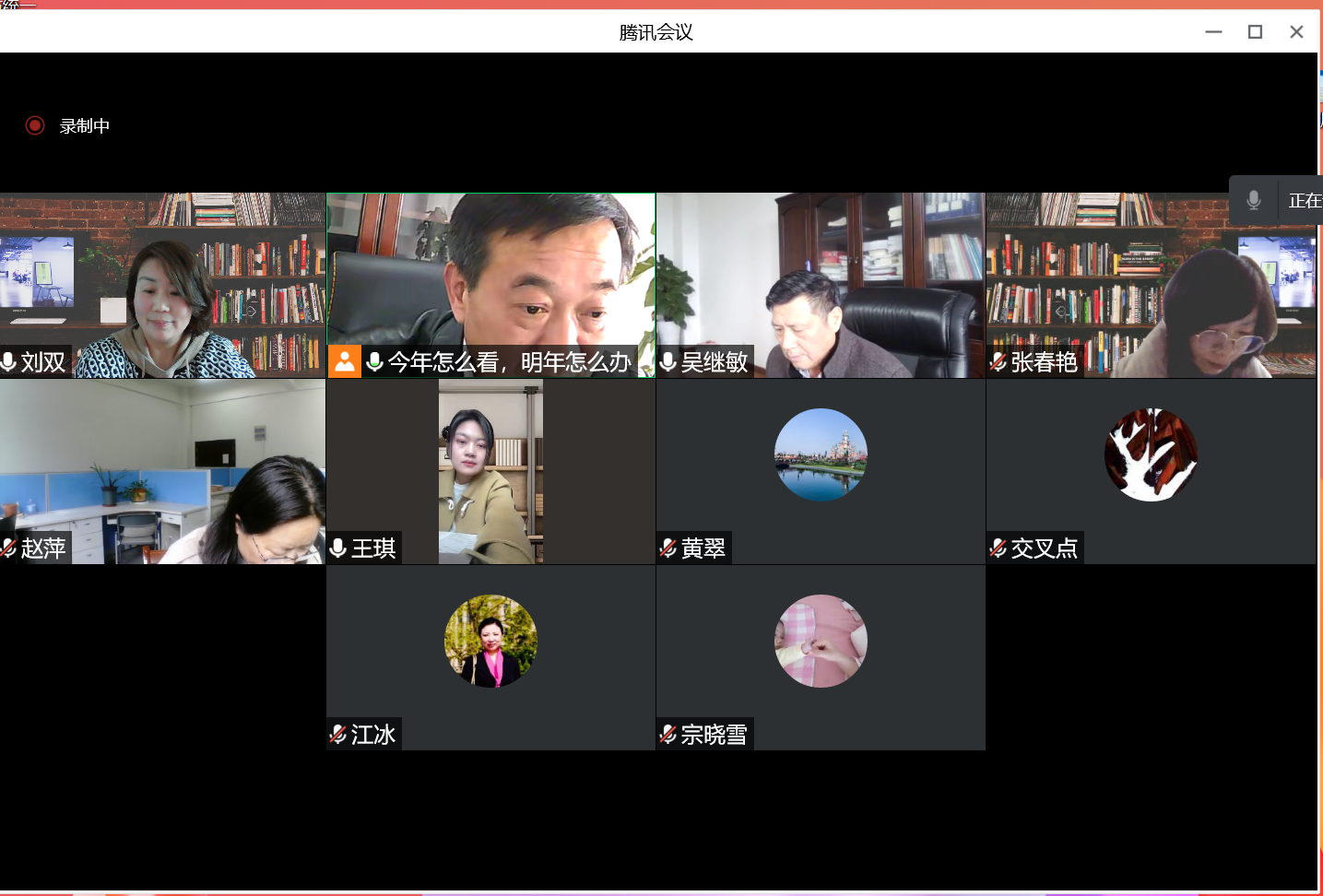Click the microphone icon beside 刘双
Viewport: 1323px width, 896px height.
(9, 362)
